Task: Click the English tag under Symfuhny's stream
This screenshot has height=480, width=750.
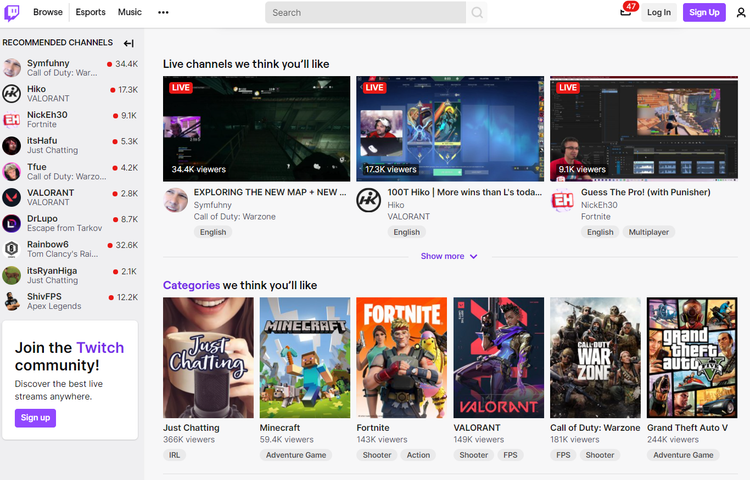Action: [213, 232]
